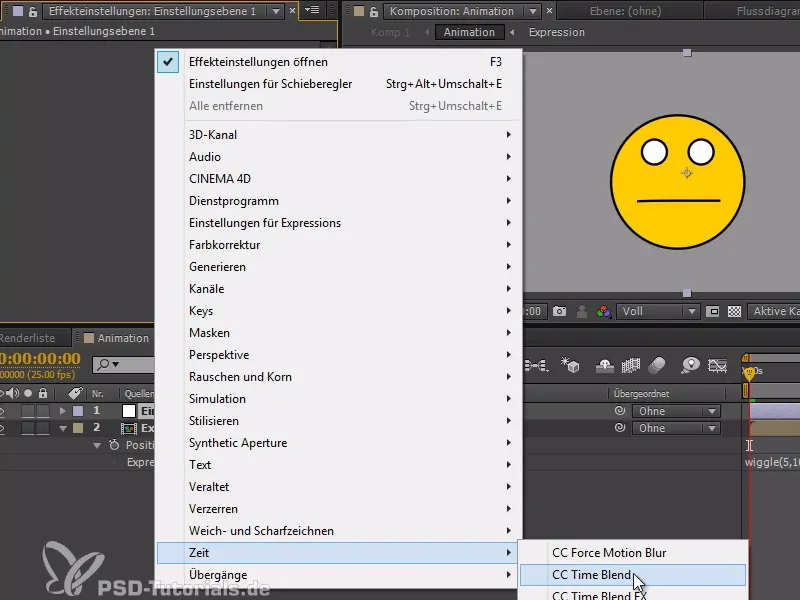The image size is (800, 600).
Task: Open the composition mini-flowchart icon
Action: tap(536, 365)
